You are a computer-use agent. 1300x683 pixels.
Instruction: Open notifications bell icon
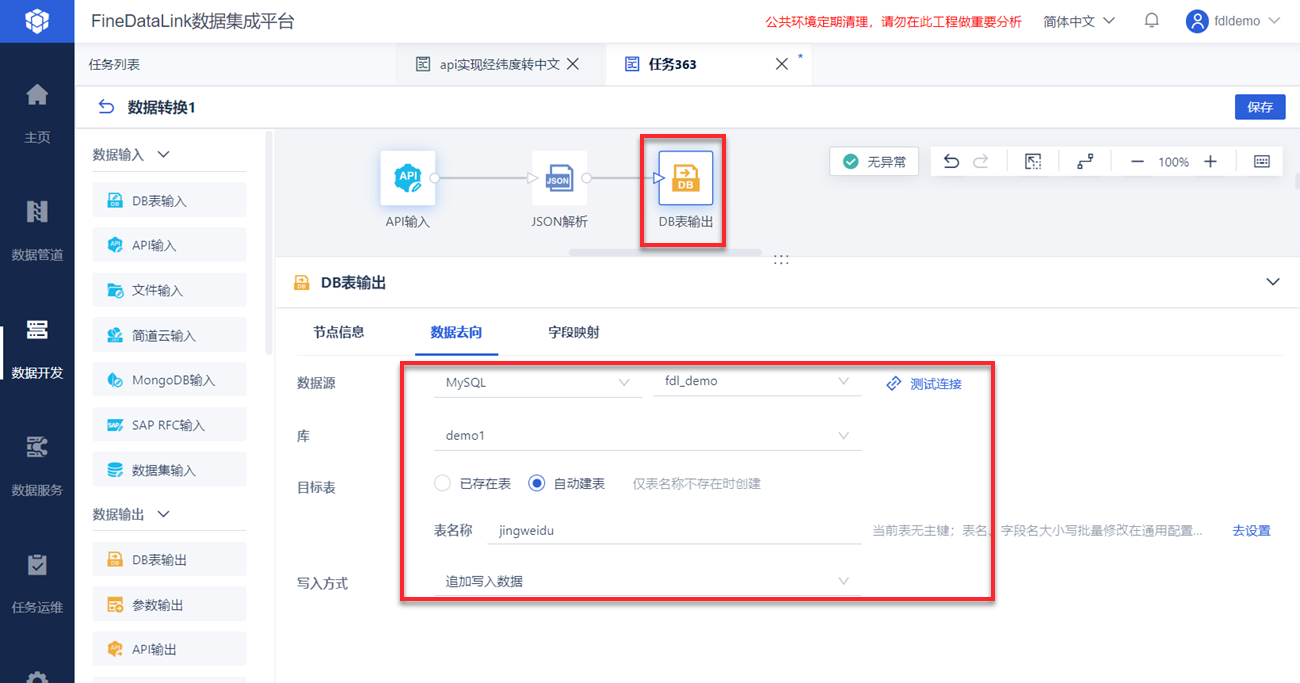point(1152,21)
